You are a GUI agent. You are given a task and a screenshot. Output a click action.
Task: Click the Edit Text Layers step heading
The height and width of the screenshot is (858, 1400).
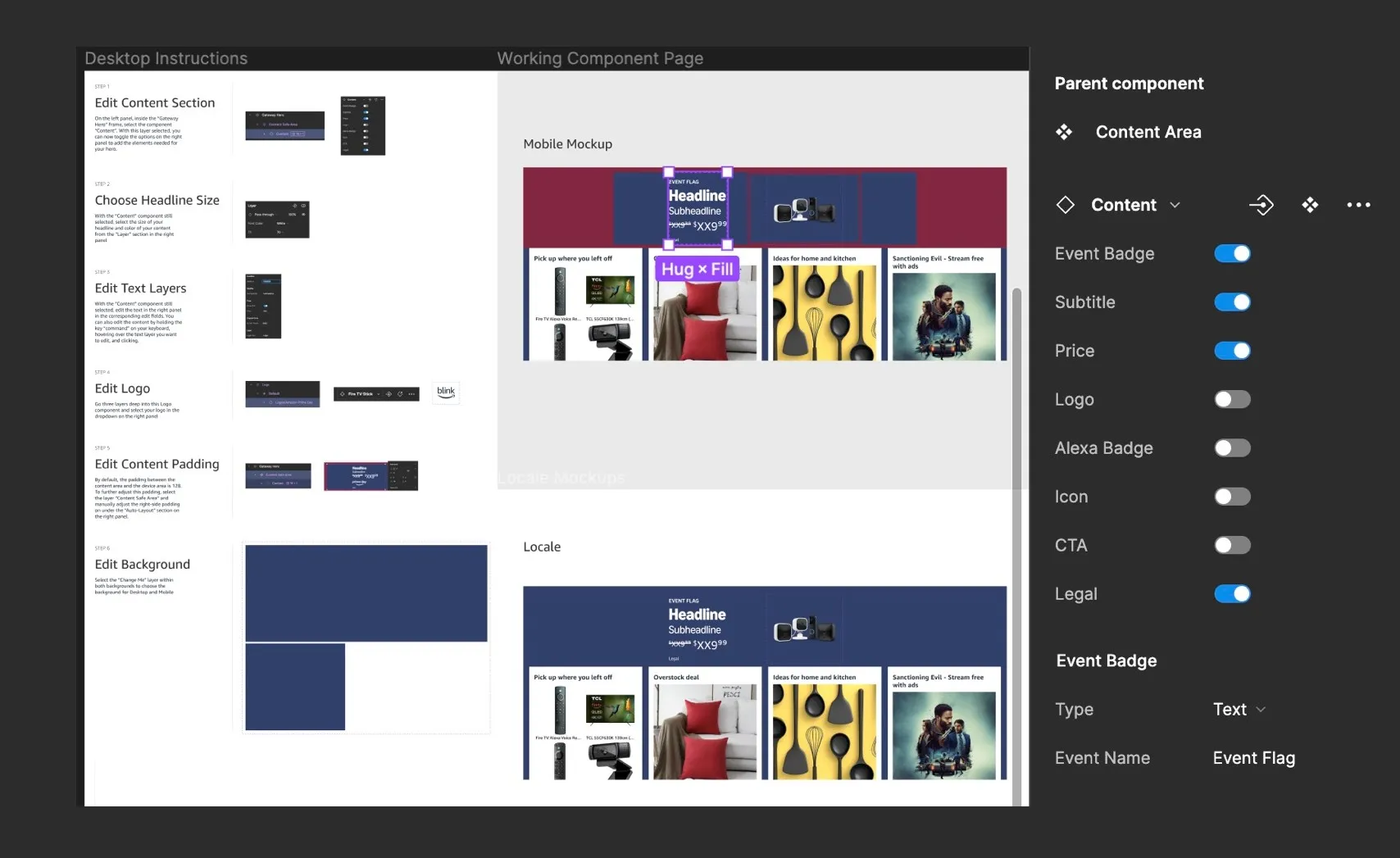point(140,288)
